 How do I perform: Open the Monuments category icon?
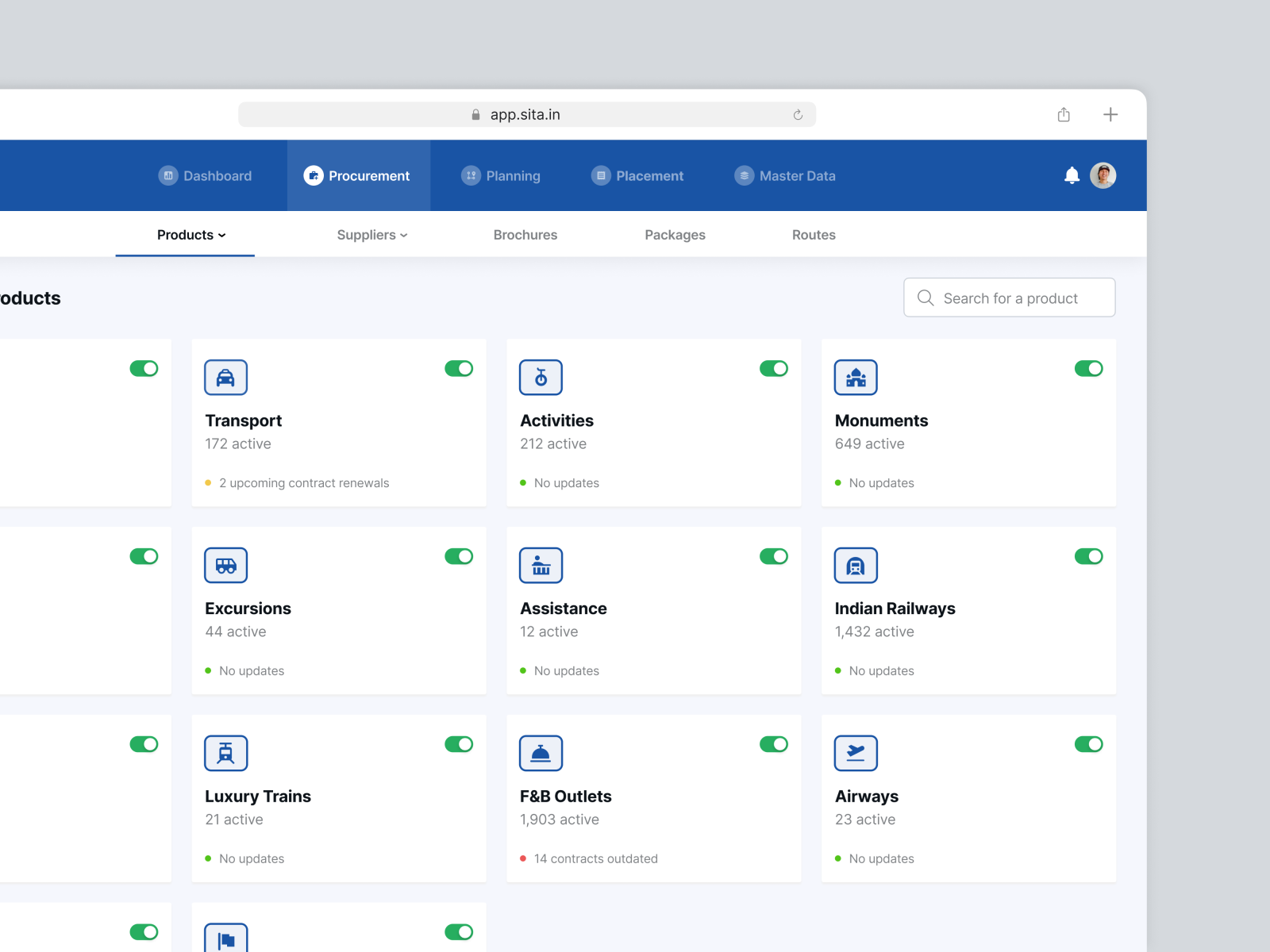(x=856, y=378)
